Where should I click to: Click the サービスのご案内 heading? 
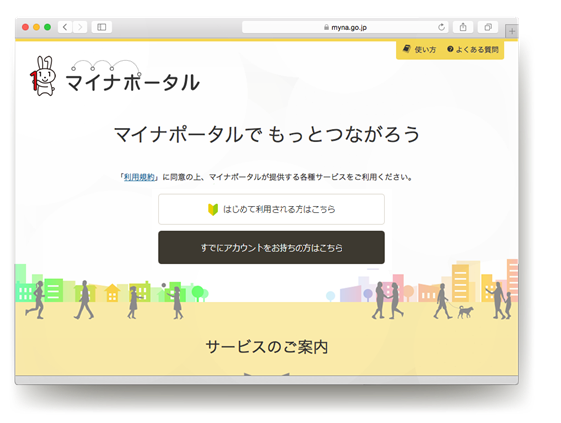click(267, 346)
